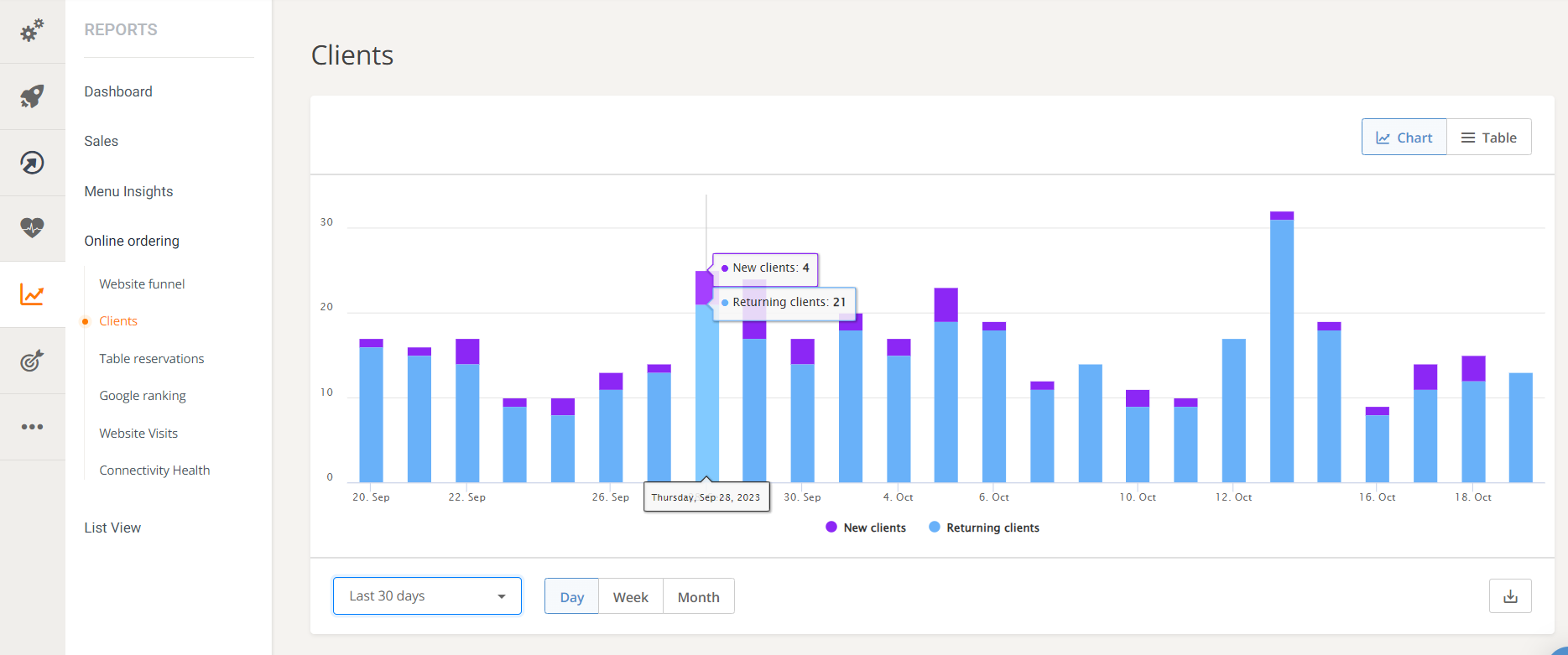Go to Google ranking report

[143, 396]
